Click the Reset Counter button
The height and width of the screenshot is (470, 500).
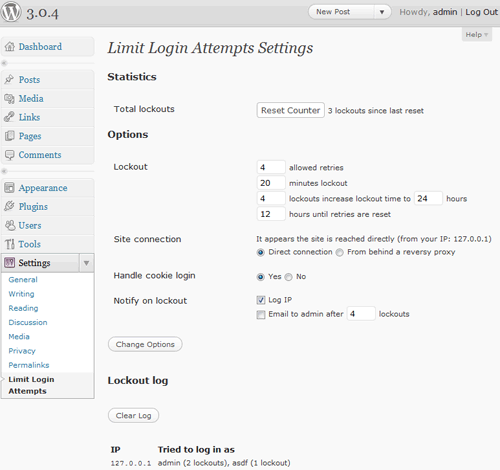tap(290, 110)
